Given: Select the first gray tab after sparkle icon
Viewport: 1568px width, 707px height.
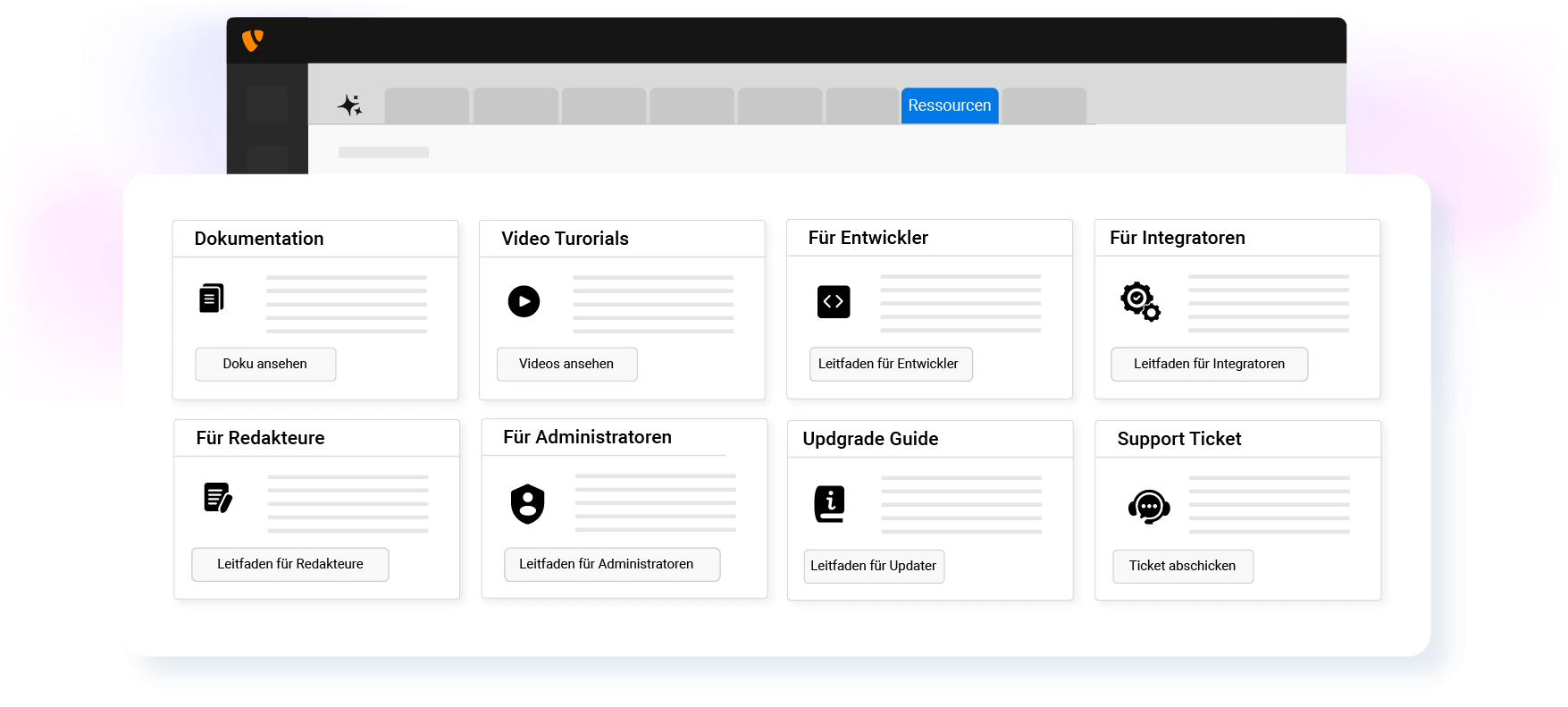Looking at the screenshot, I should pos(427,105).
